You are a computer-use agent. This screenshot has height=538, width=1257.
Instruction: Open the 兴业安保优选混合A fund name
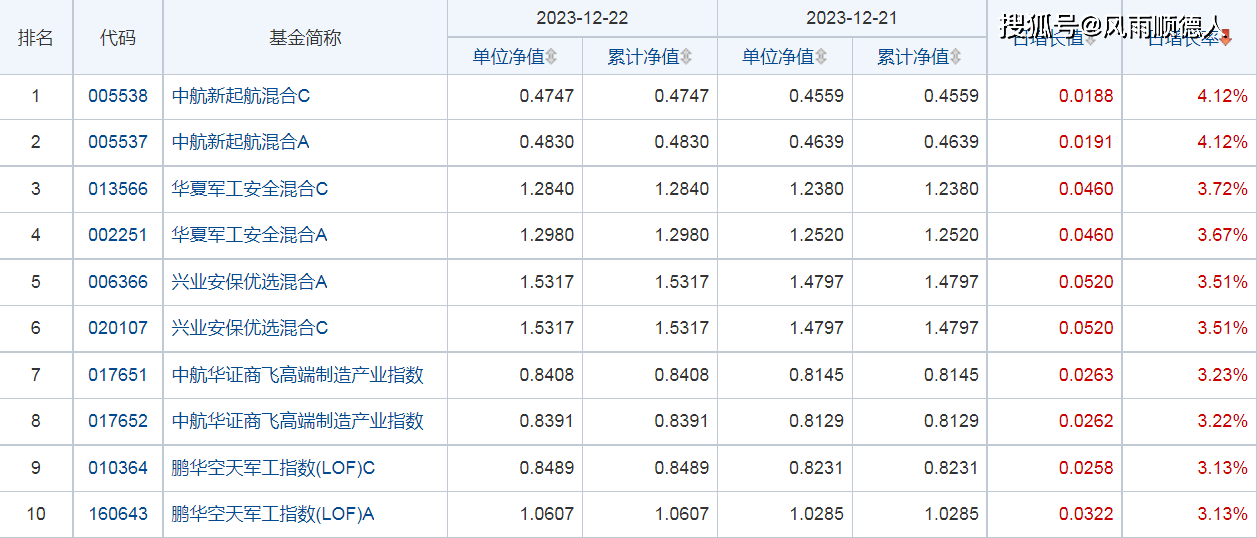click(x=250, y=282)
